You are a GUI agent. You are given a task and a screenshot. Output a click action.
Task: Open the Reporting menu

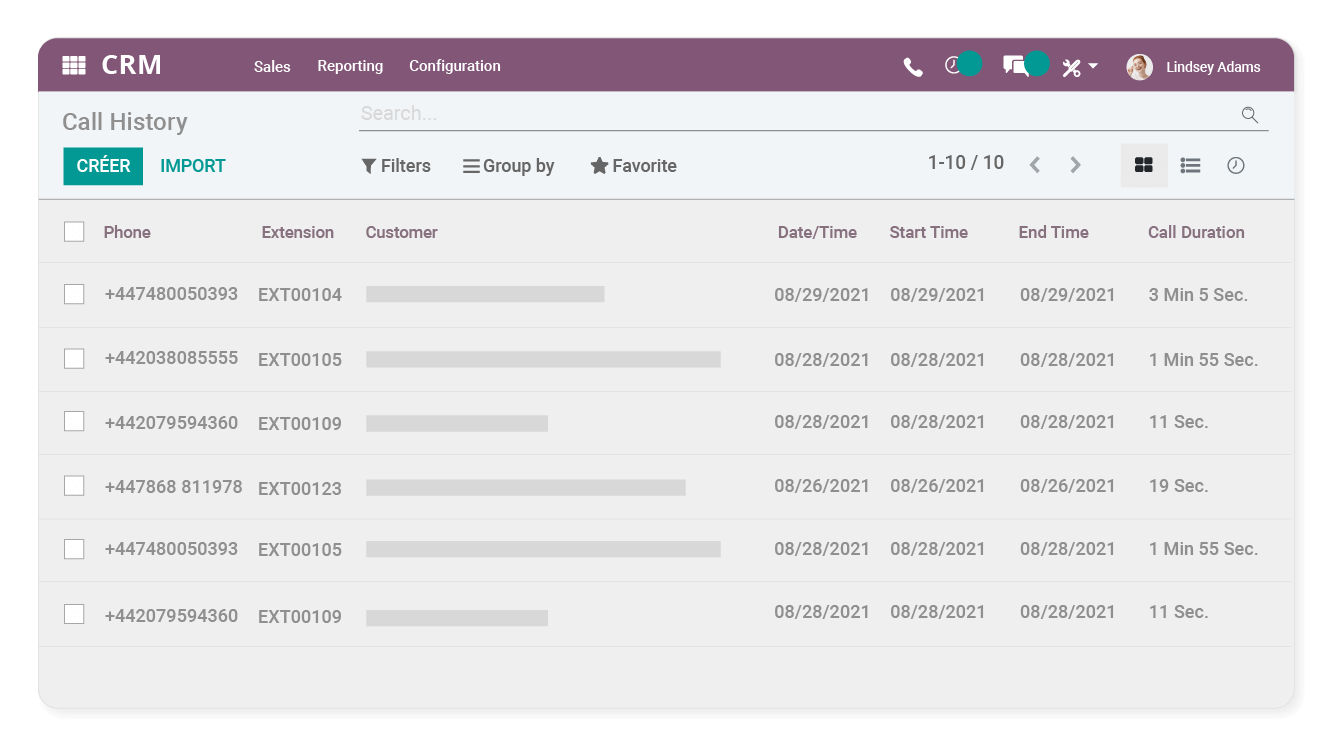click(350, 66)
